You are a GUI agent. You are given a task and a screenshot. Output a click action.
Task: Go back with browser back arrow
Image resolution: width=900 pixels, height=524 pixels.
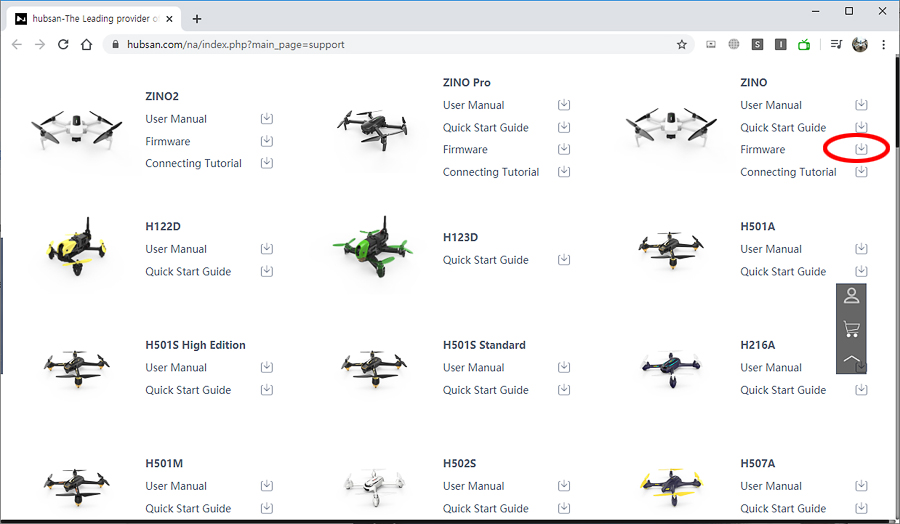click(x=17, y=45)
